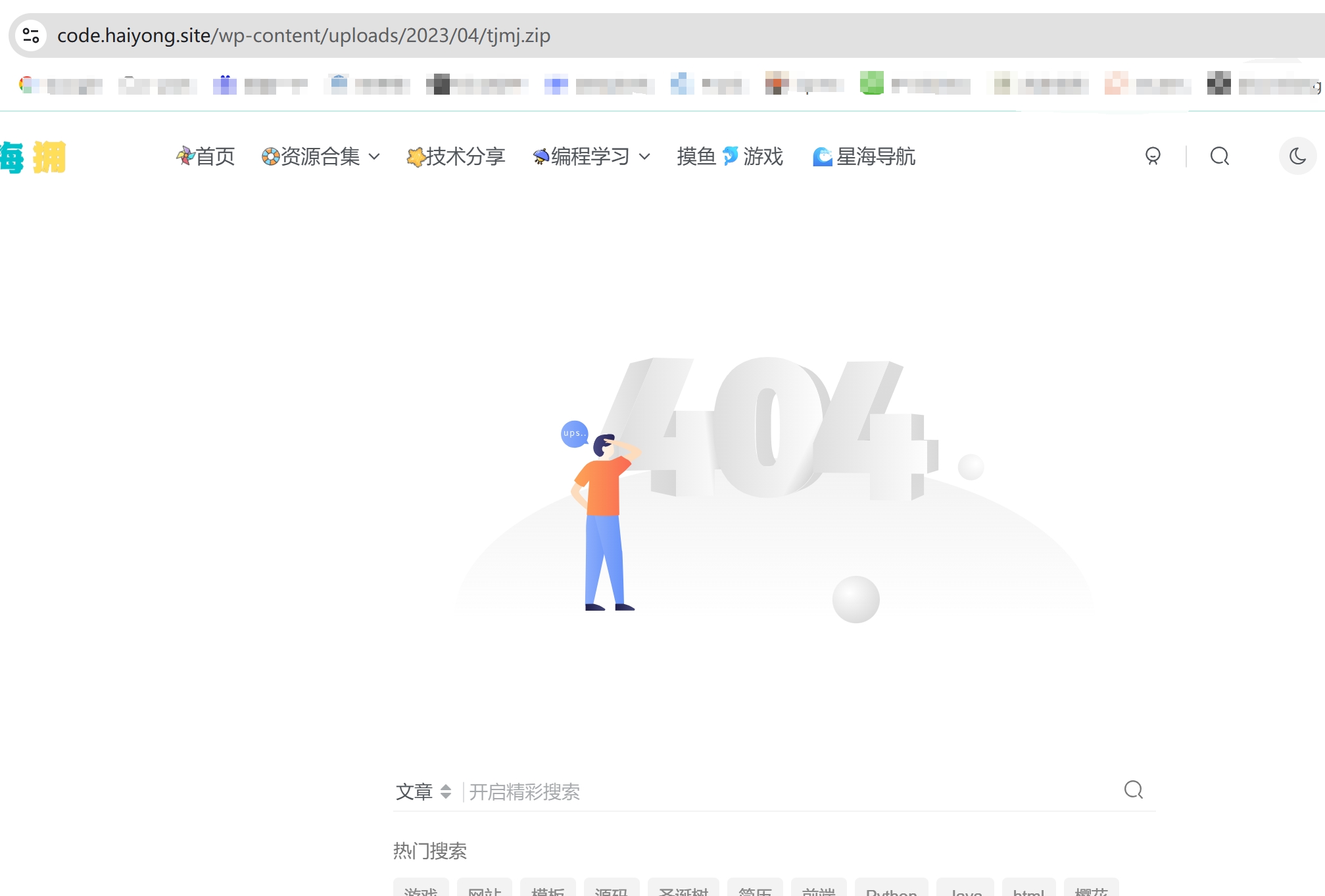Click the Python hot search tag
The height and width of the screenshot is (896, 1325).
tap(891, 890)
